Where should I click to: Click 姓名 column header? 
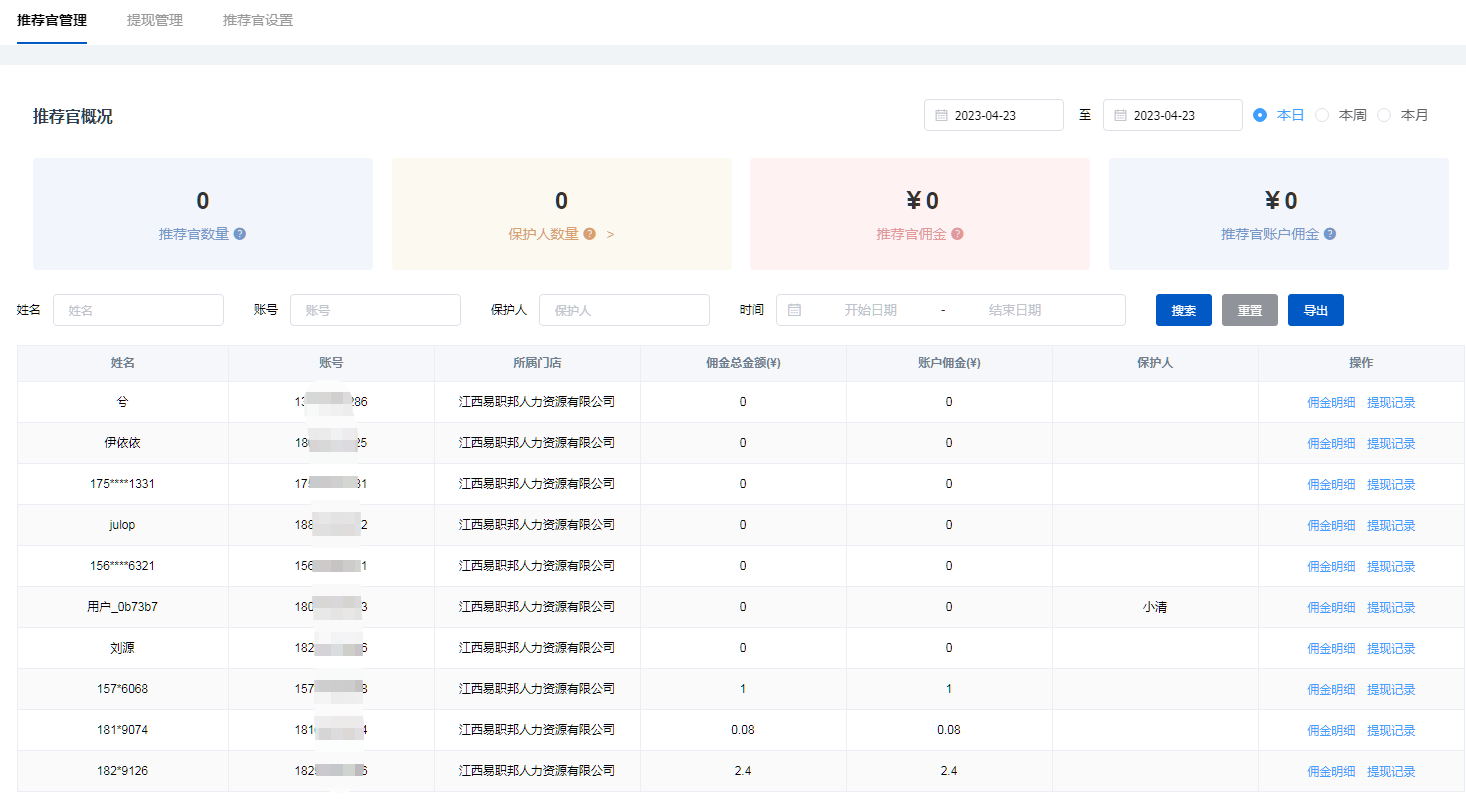(x=123, y=363)
